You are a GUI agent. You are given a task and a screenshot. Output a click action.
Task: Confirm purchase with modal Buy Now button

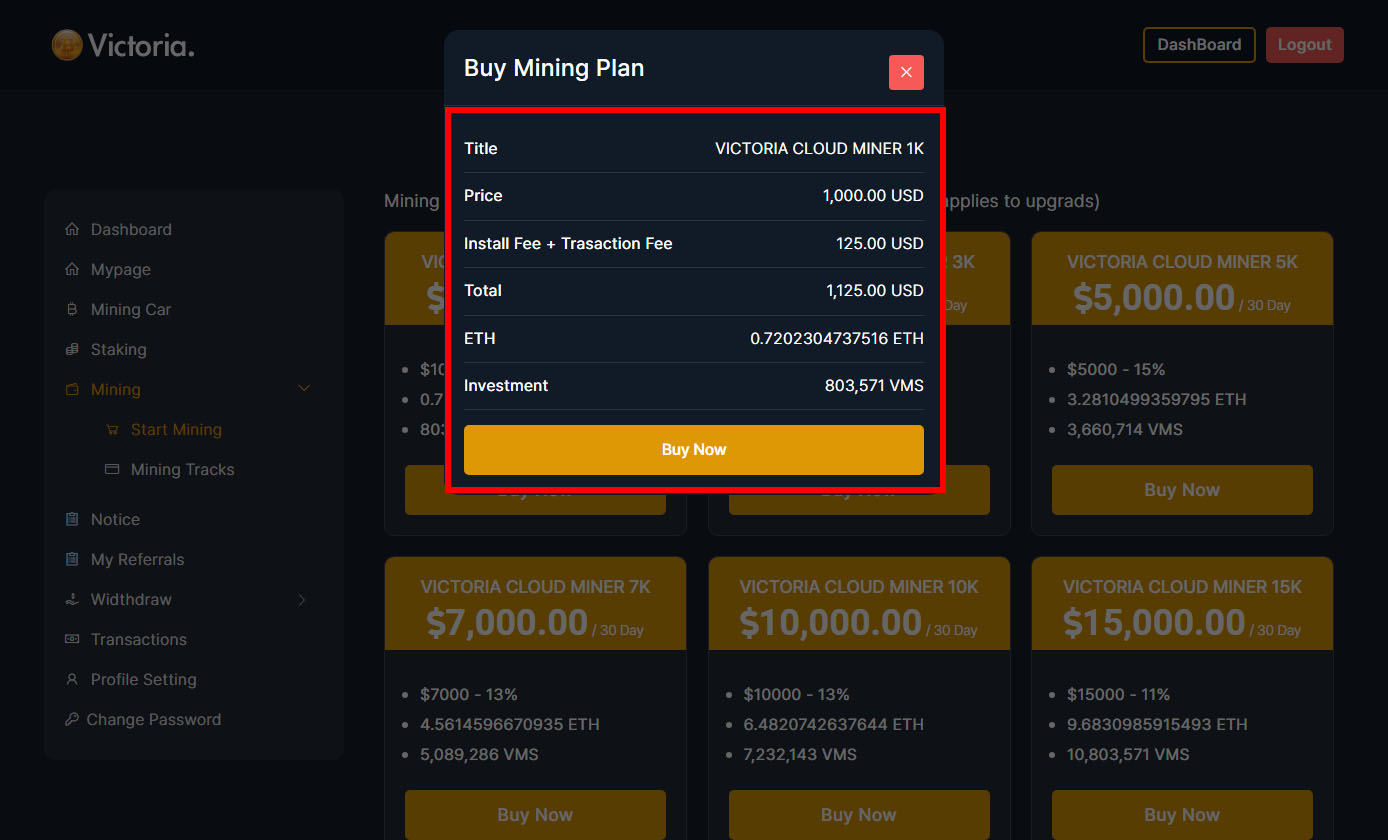point(693,450)
